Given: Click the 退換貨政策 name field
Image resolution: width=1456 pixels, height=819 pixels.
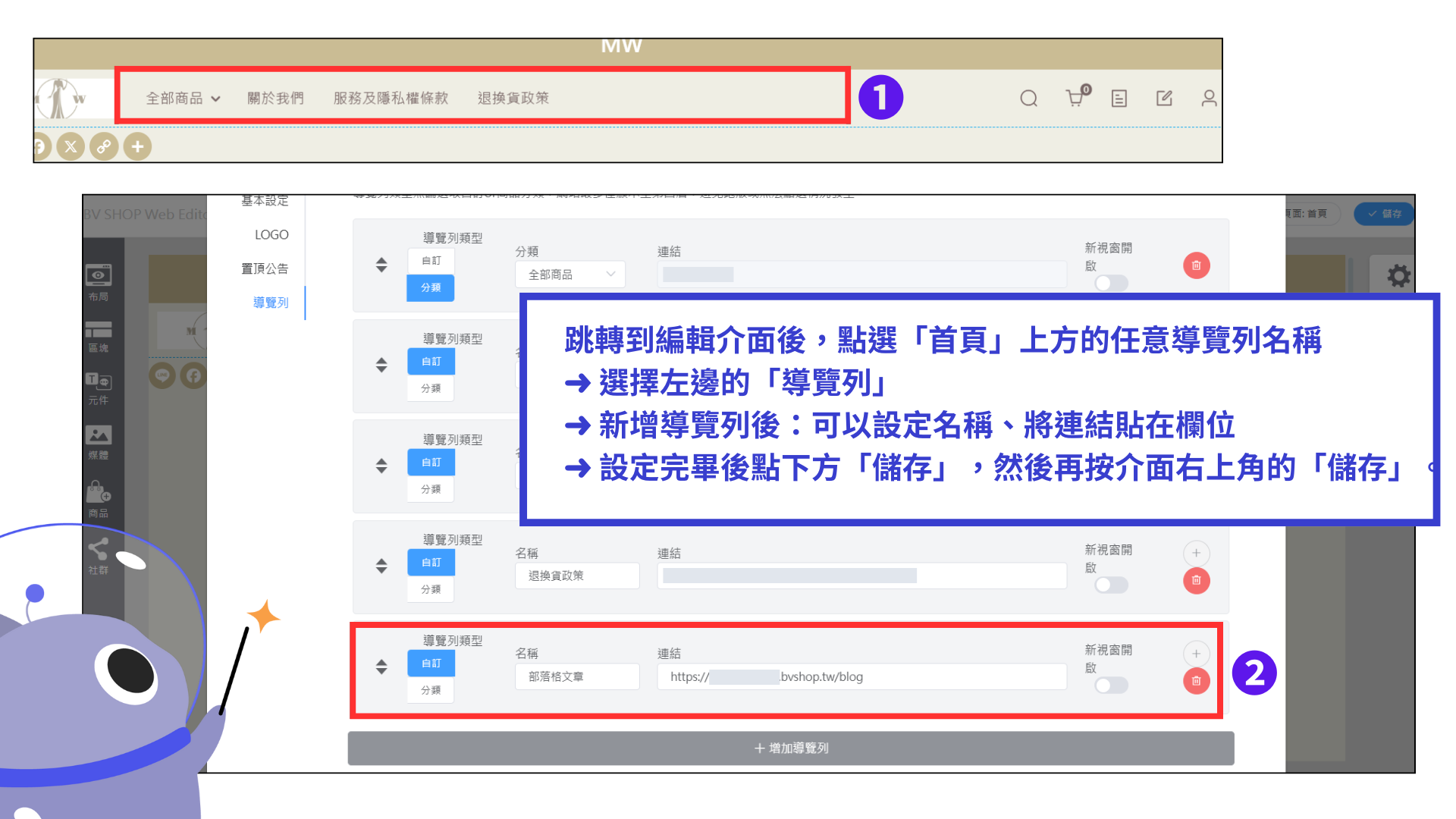Looking at the screenshot, I should [x=578, y=576].
